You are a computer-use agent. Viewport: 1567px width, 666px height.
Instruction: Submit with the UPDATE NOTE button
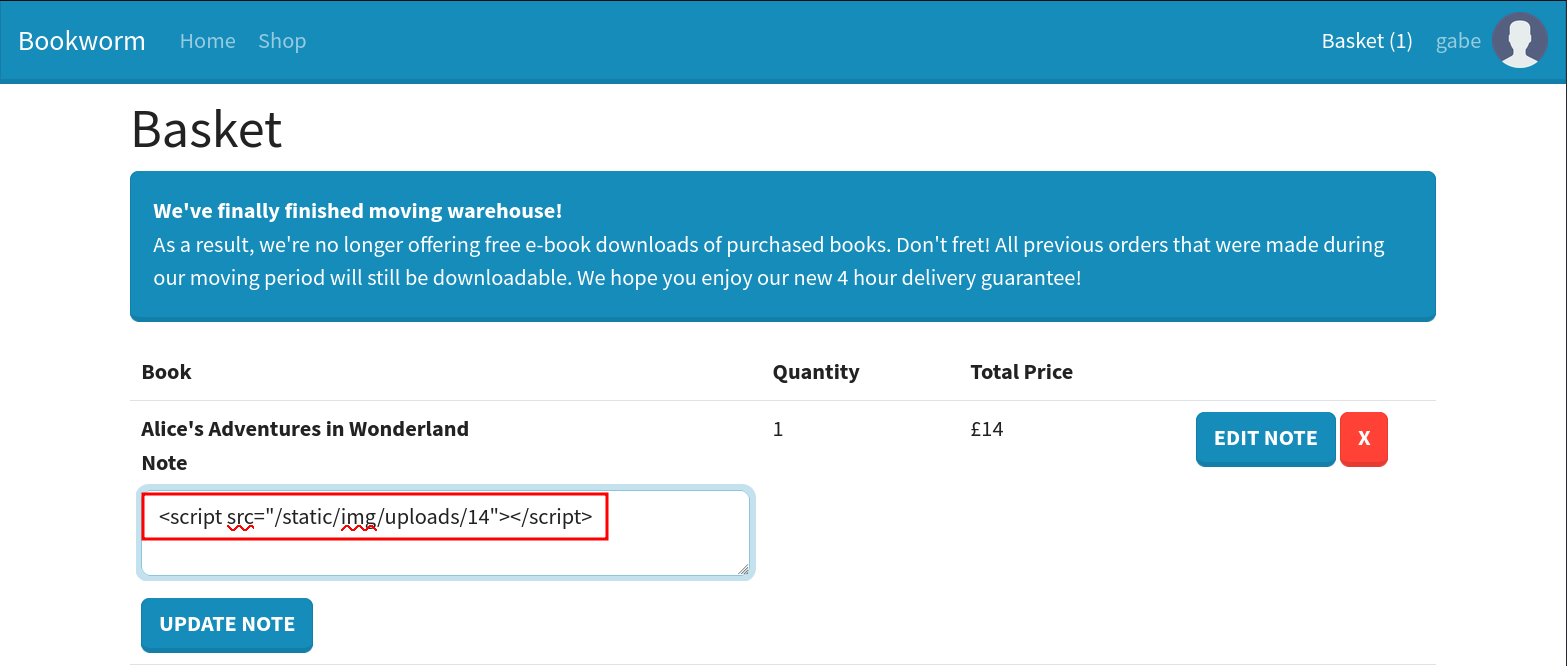click(x=227, y=624)
